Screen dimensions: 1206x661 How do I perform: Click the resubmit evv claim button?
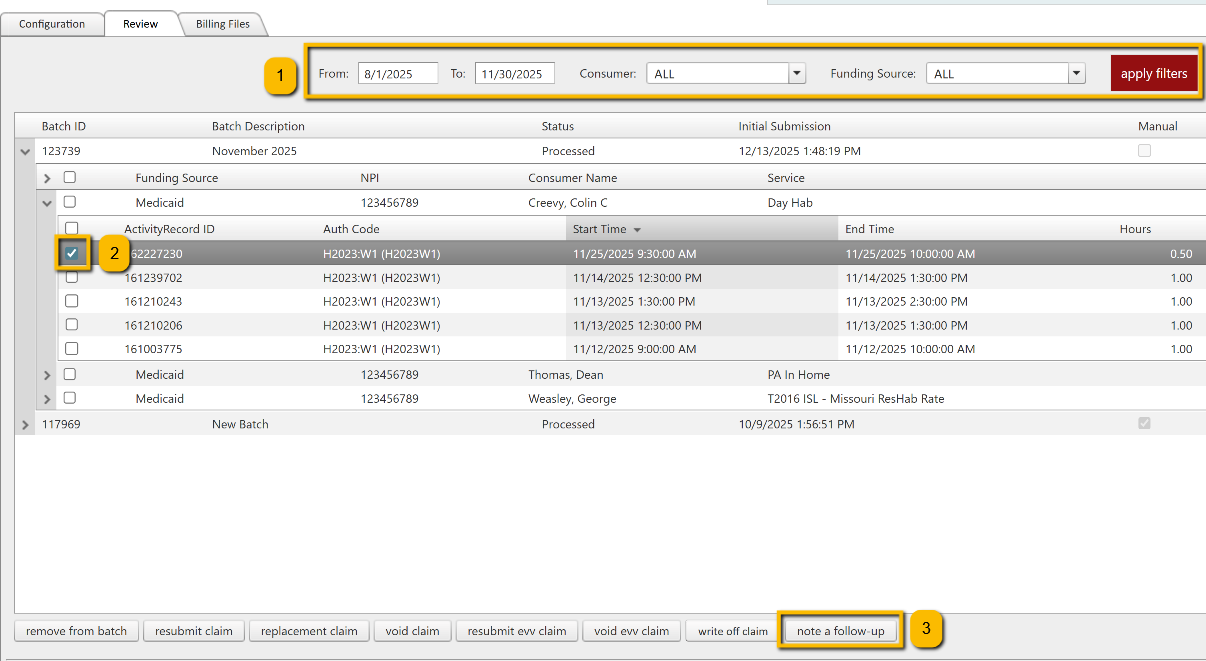coord(516,631)
